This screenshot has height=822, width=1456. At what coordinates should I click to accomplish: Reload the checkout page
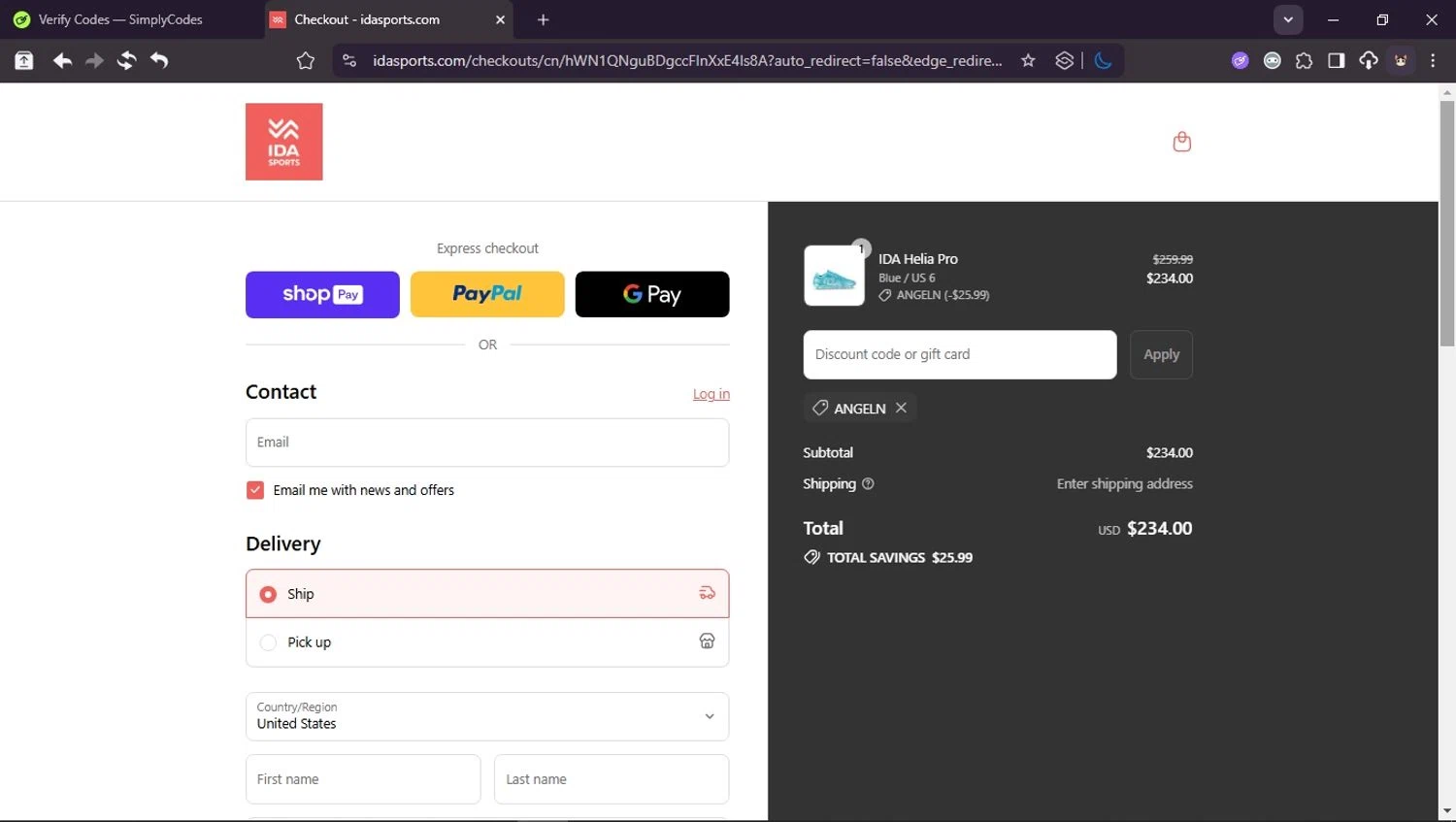point(126,61)
